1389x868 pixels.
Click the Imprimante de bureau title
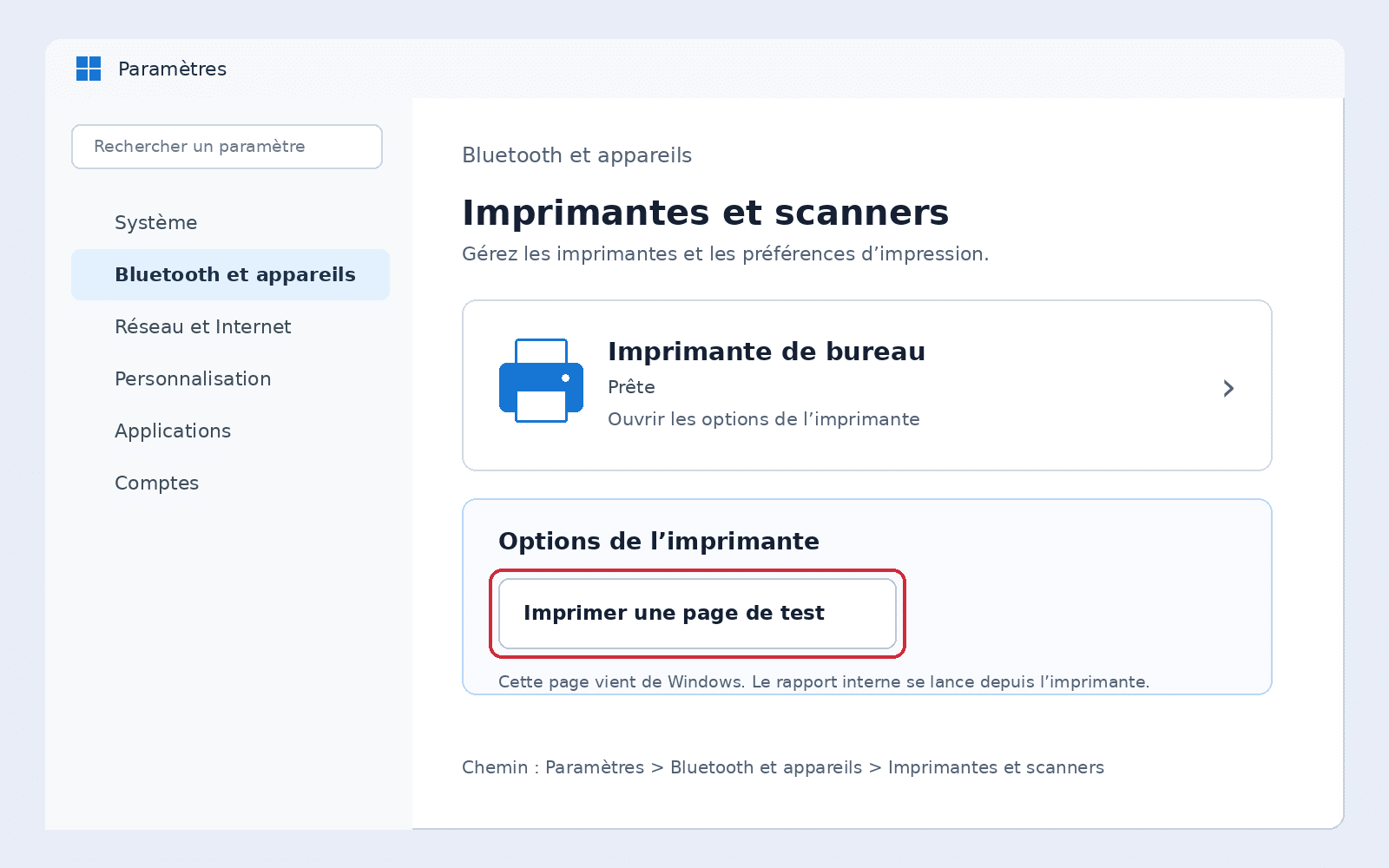click(767, 352)
